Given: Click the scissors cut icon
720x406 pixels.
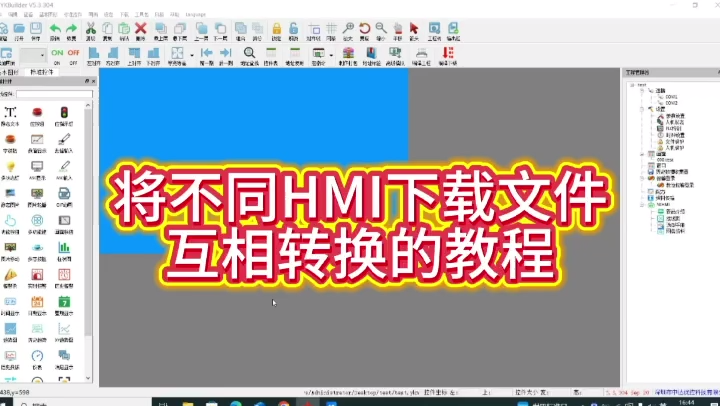Looking at the screenshot, I should point(91,29).
